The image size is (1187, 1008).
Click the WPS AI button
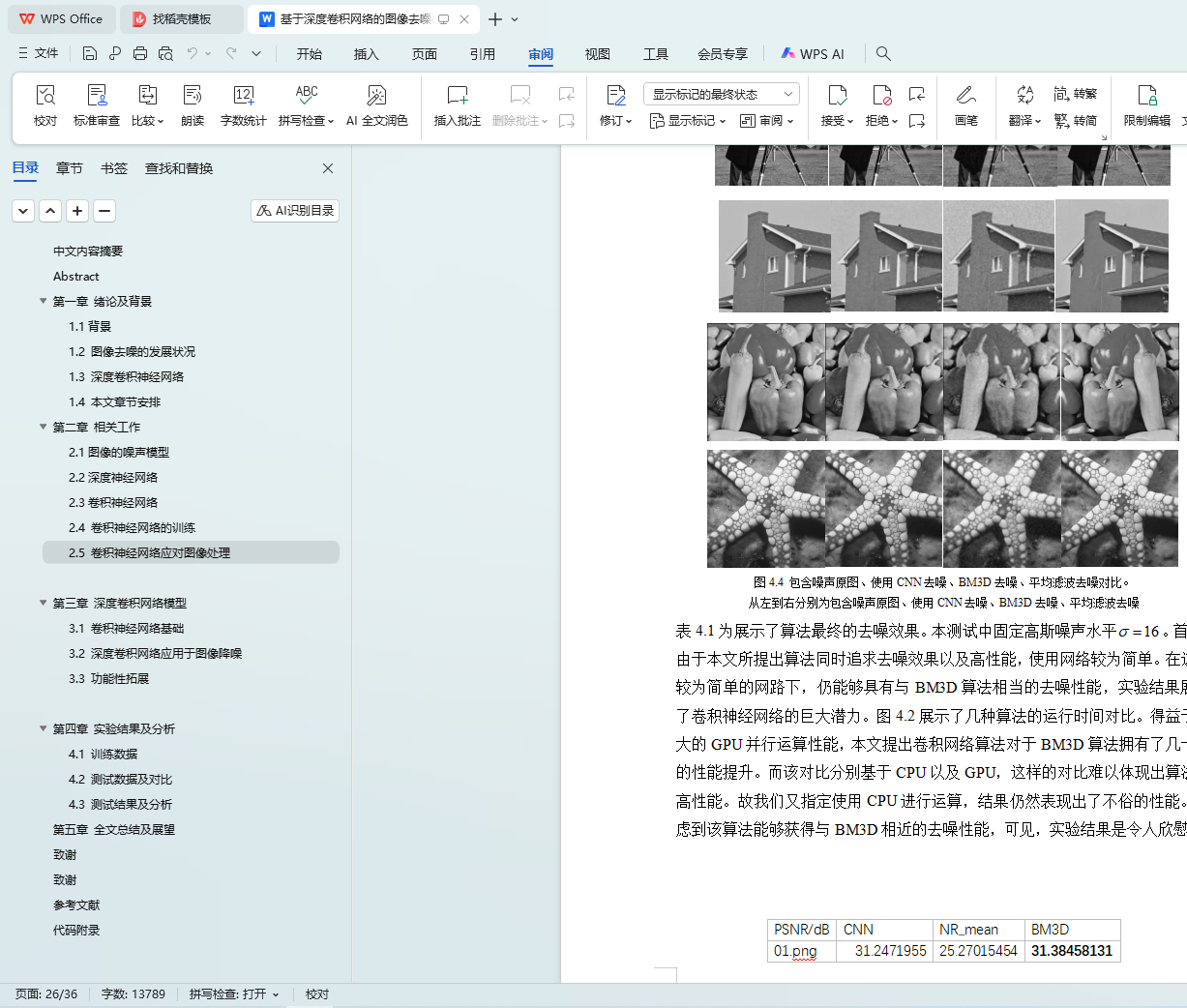pos(813,54)
